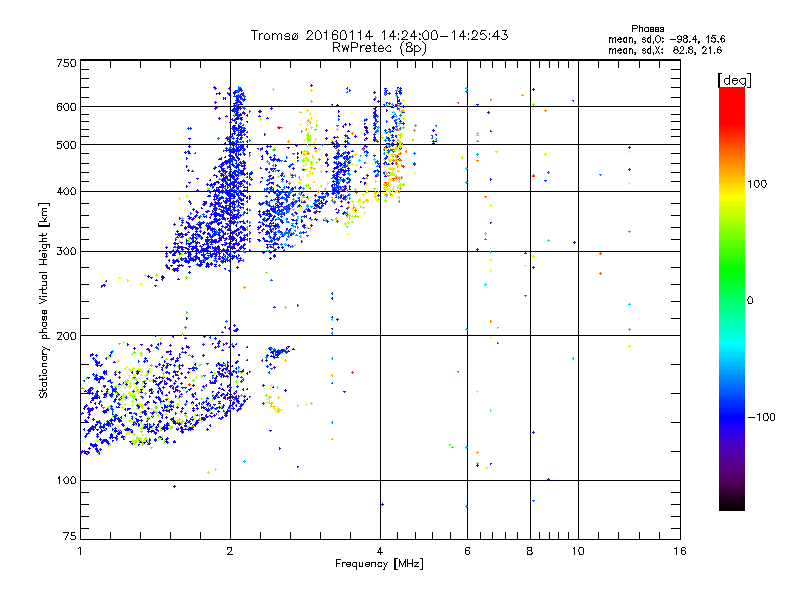Click the 'mean, sd,O: -98.4, 15.6' line

[666, 39]
